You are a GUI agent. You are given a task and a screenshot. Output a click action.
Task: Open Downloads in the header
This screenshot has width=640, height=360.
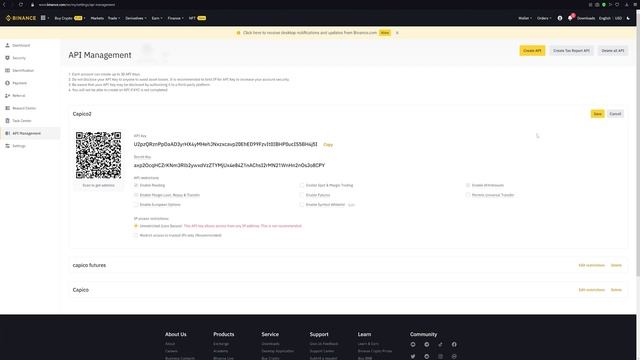tap(586, 18)
